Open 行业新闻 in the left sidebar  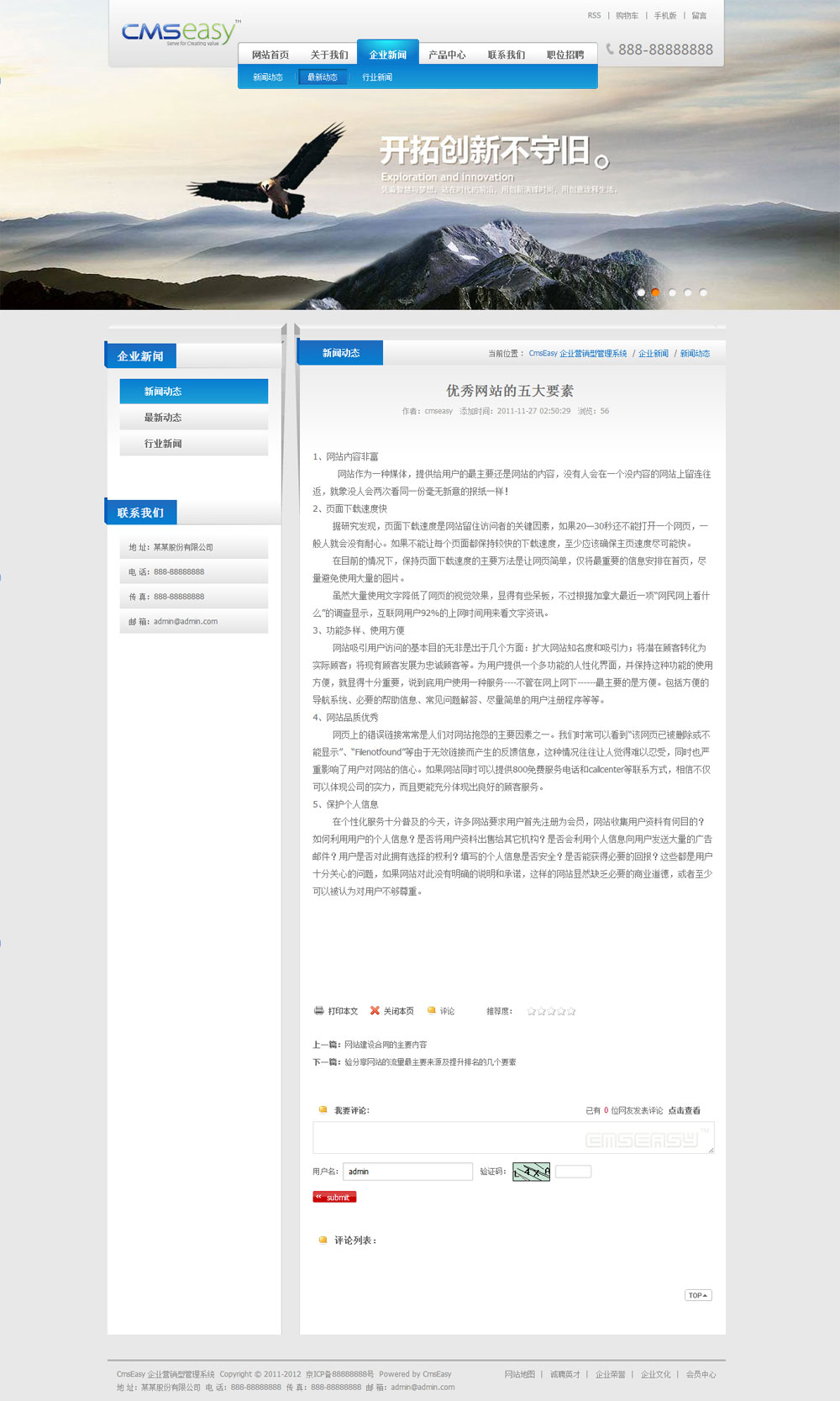163,444
